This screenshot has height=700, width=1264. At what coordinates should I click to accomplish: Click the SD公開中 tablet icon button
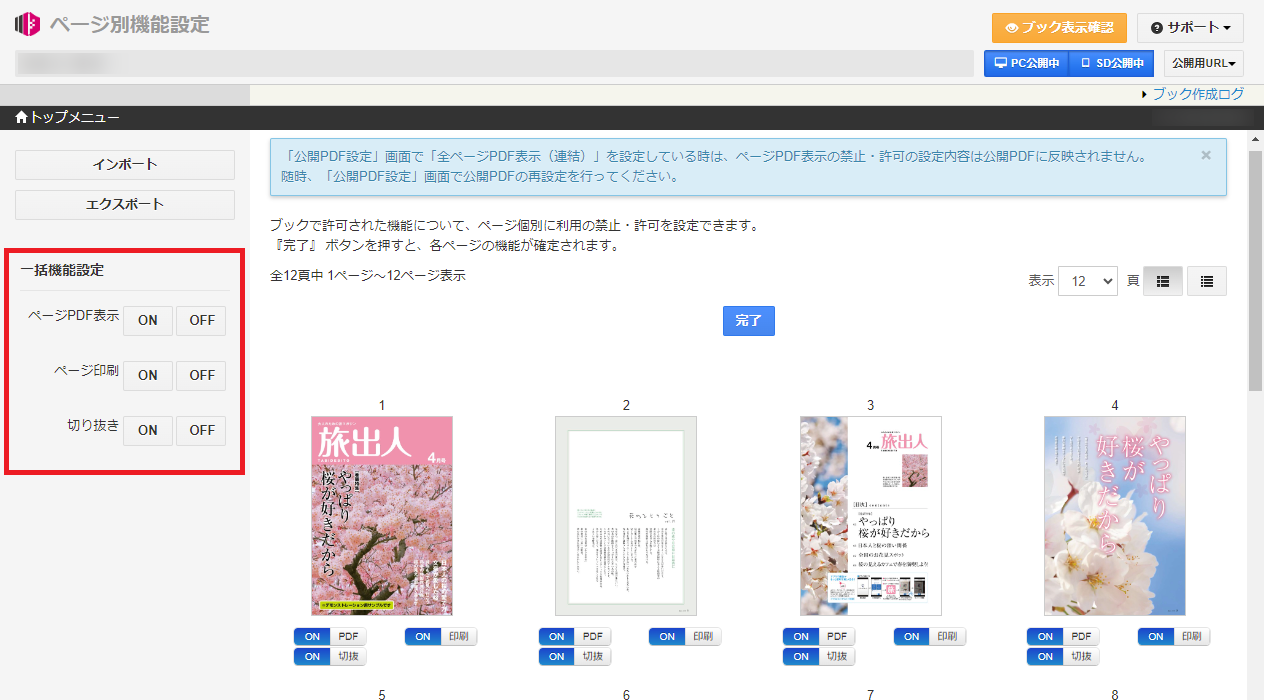[x=1111, y=63]
